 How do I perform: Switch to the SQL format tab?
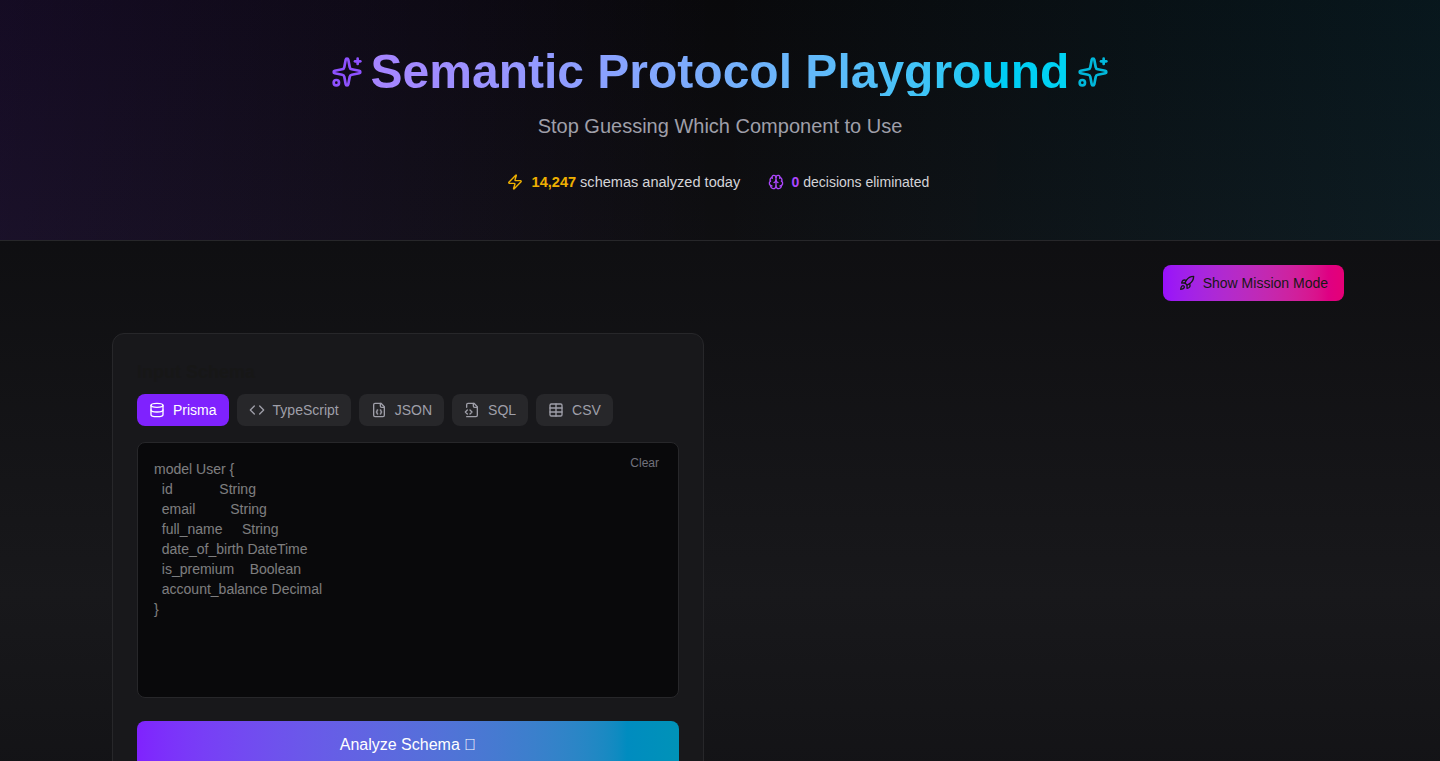[490, 410]
